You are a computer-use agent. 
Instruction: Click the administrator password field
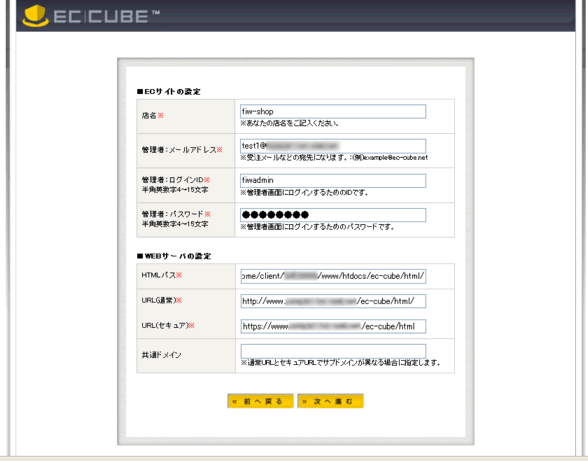333,215
